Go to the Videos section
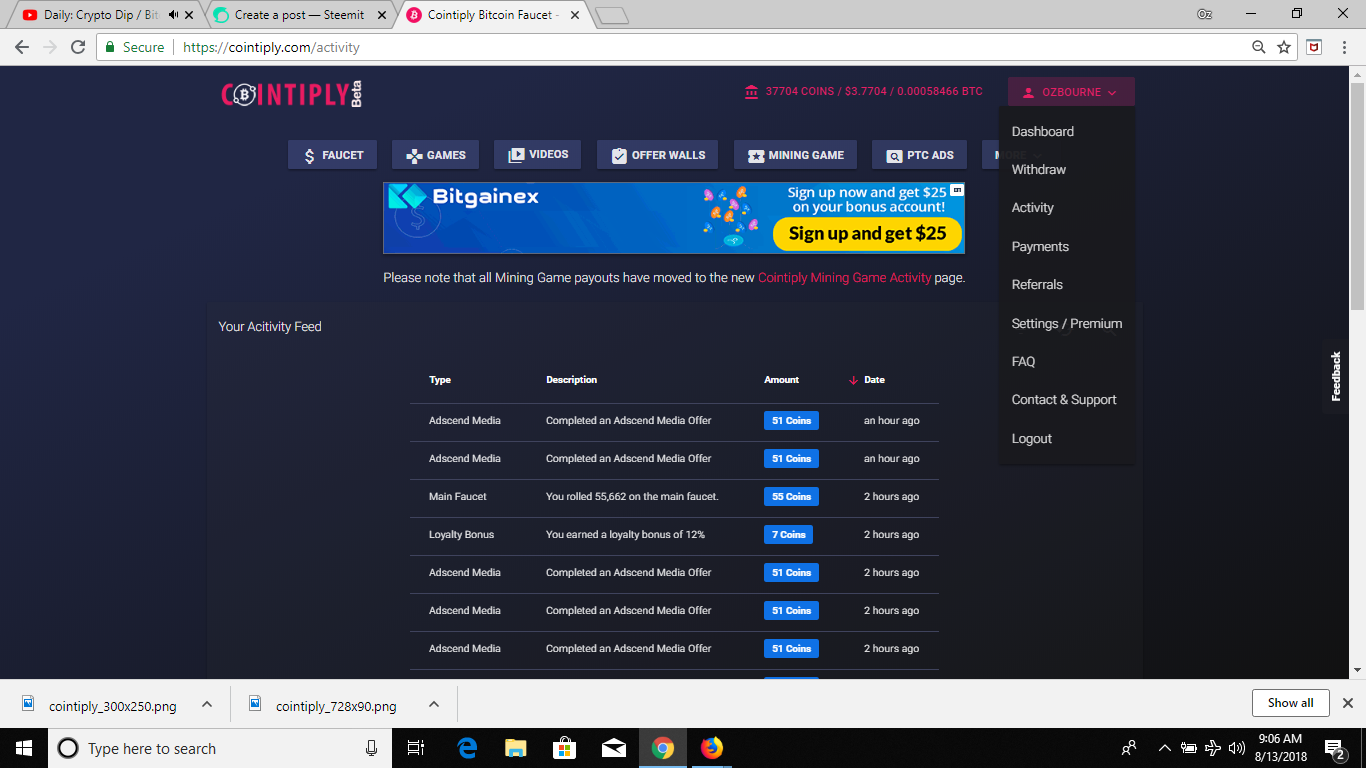This screenshot has width=1366, height=768. point(537,155)
